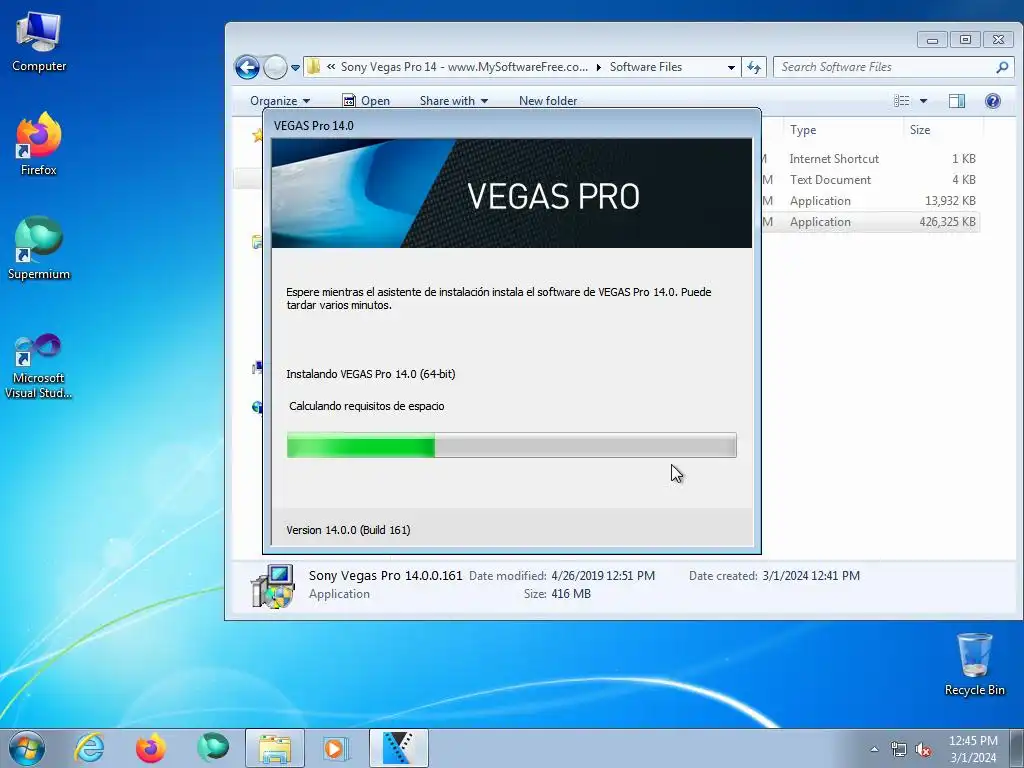1024x768 pixels.
Task: Launch Internet Explorer from the taskbar
Action: point(89,748)
